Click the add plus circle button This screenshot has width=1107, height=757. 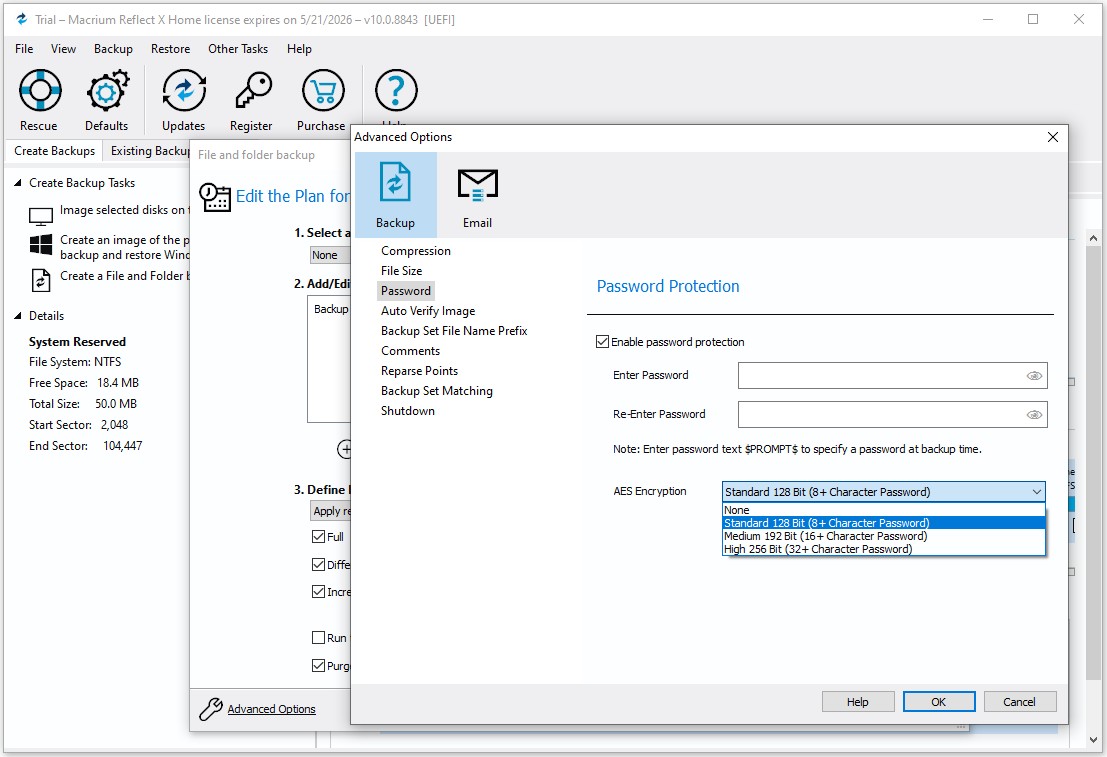(345, 449)
